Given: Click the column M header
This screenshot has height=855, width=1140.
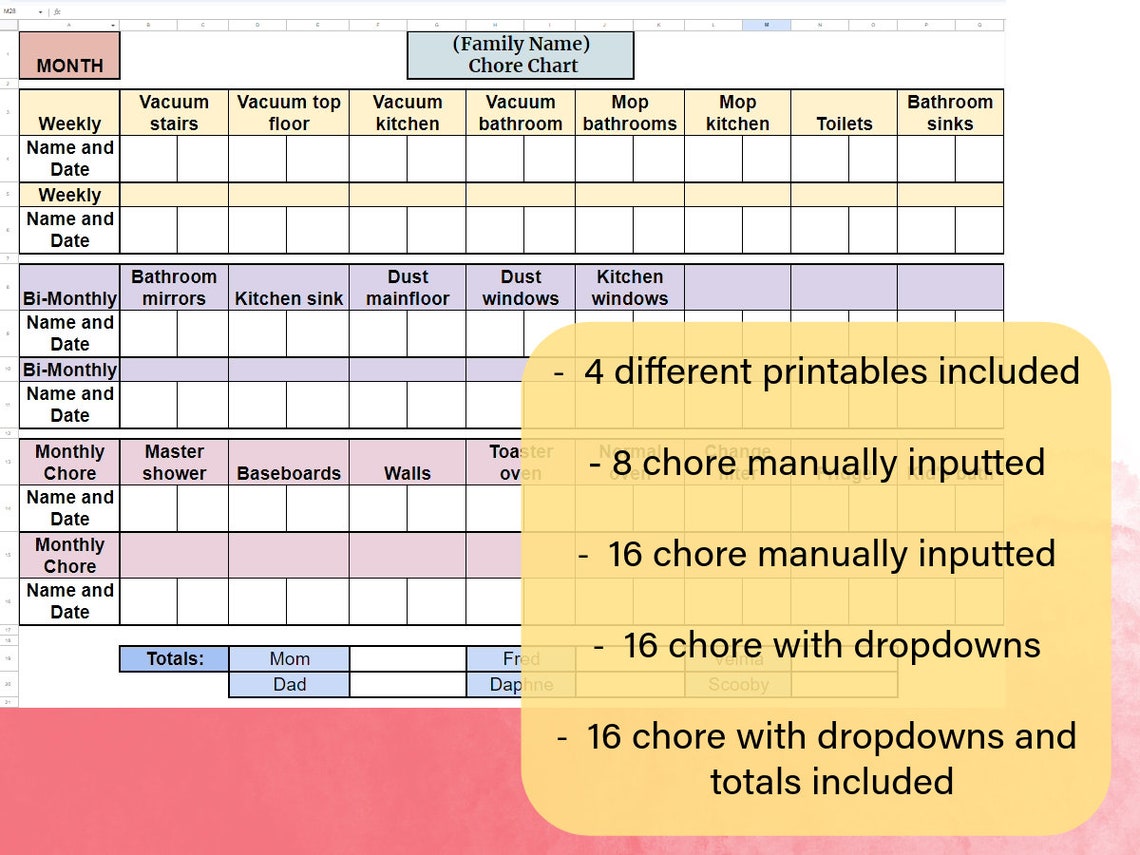Looking at the screenshot, I should point(767,23).
